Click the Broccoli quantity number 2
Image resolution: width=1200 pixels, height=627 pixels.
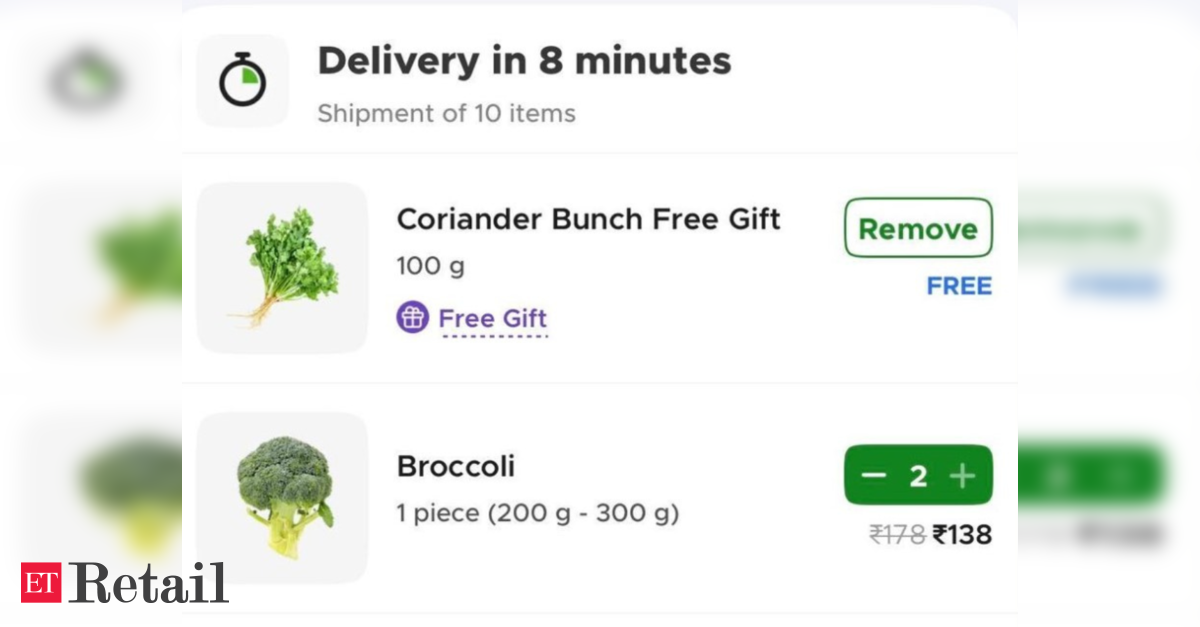point(918,476)
